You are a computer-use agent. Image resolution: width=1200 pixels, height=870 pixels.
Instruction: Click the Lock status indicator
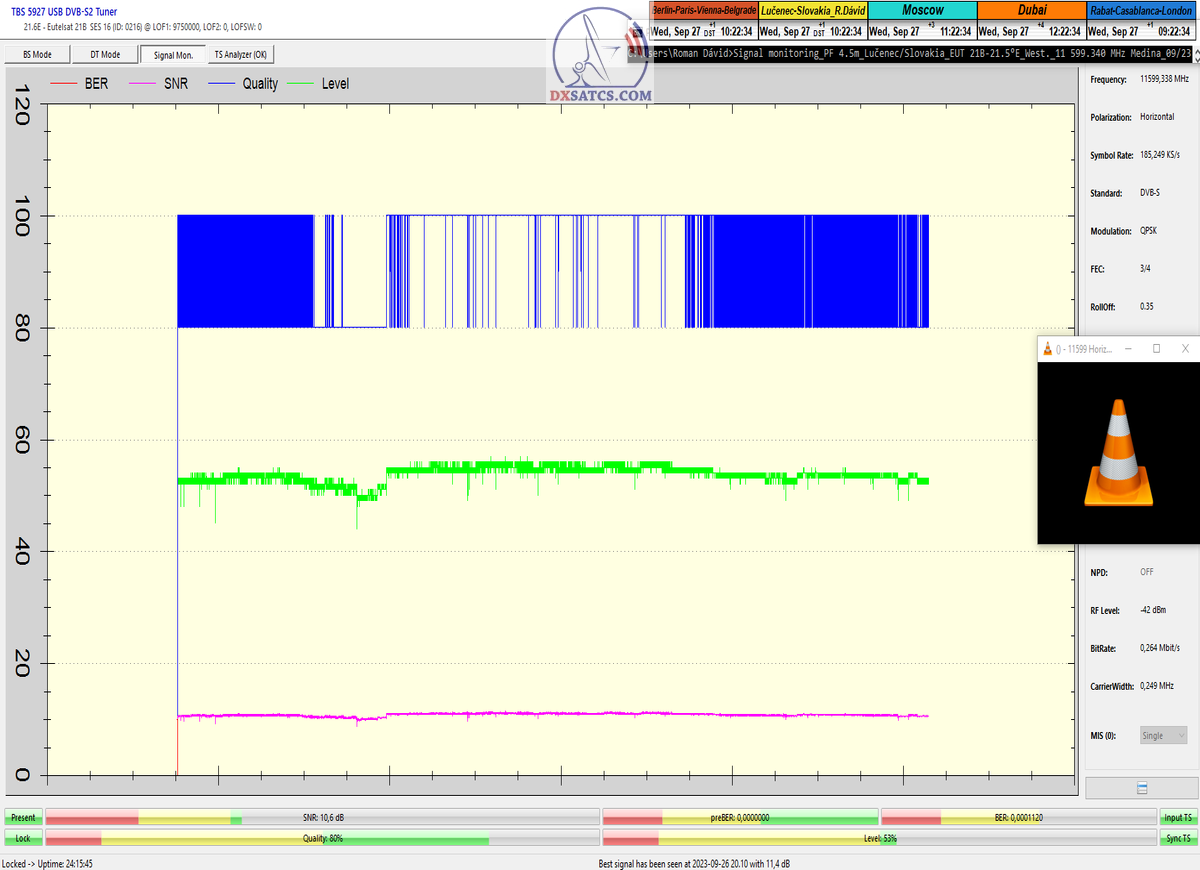pyautogui.click(x=23, y=838)
